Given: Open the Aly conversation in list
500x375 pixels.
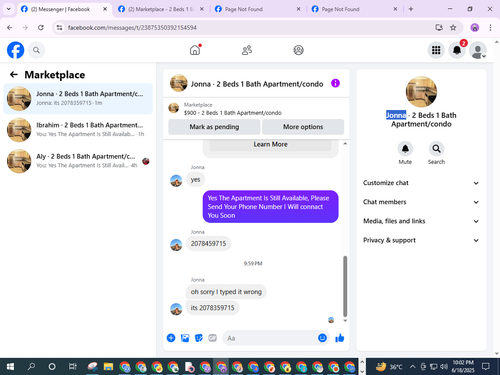Looking at the screenshot, I should (x=78, y=161).
